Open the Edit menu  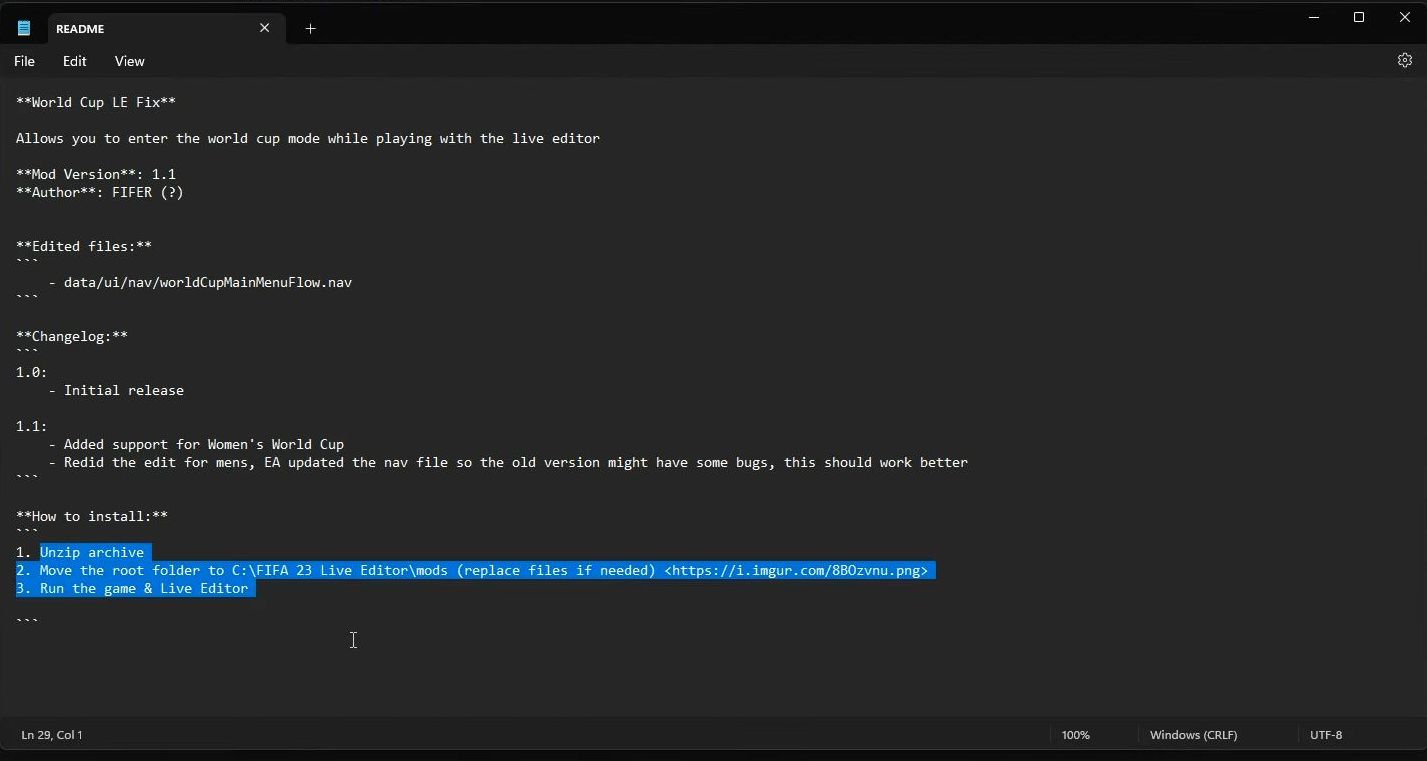tap(74, 61)
